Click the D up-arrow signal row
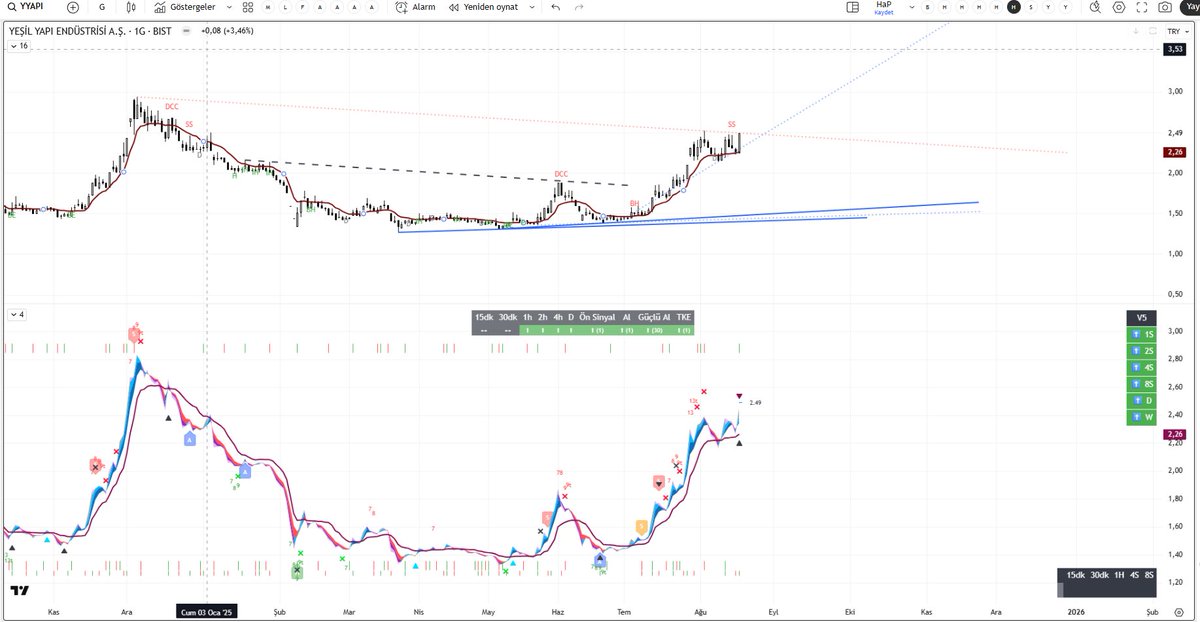 tap(1141, 400)
